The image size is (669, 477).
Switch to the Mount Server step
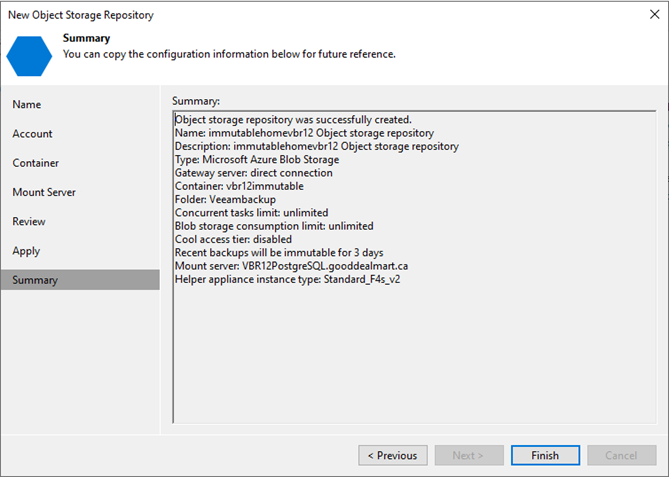(x=44, y=192)
